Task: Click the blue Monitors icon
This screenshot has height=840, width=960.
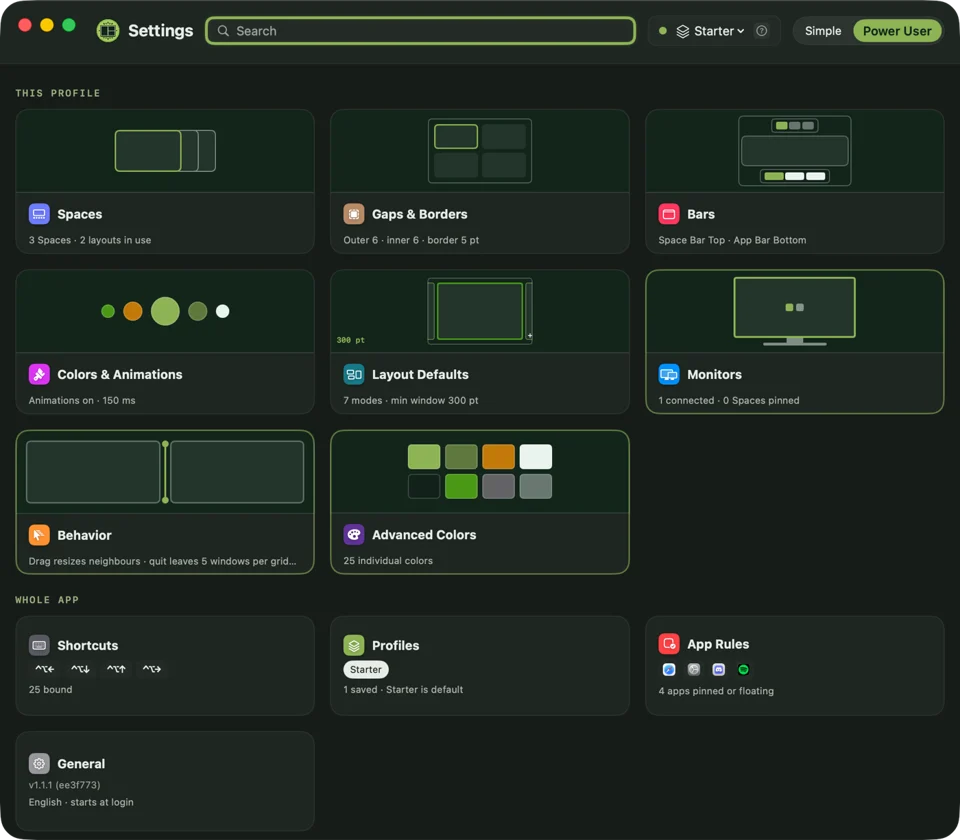Action: click(669, 374)
